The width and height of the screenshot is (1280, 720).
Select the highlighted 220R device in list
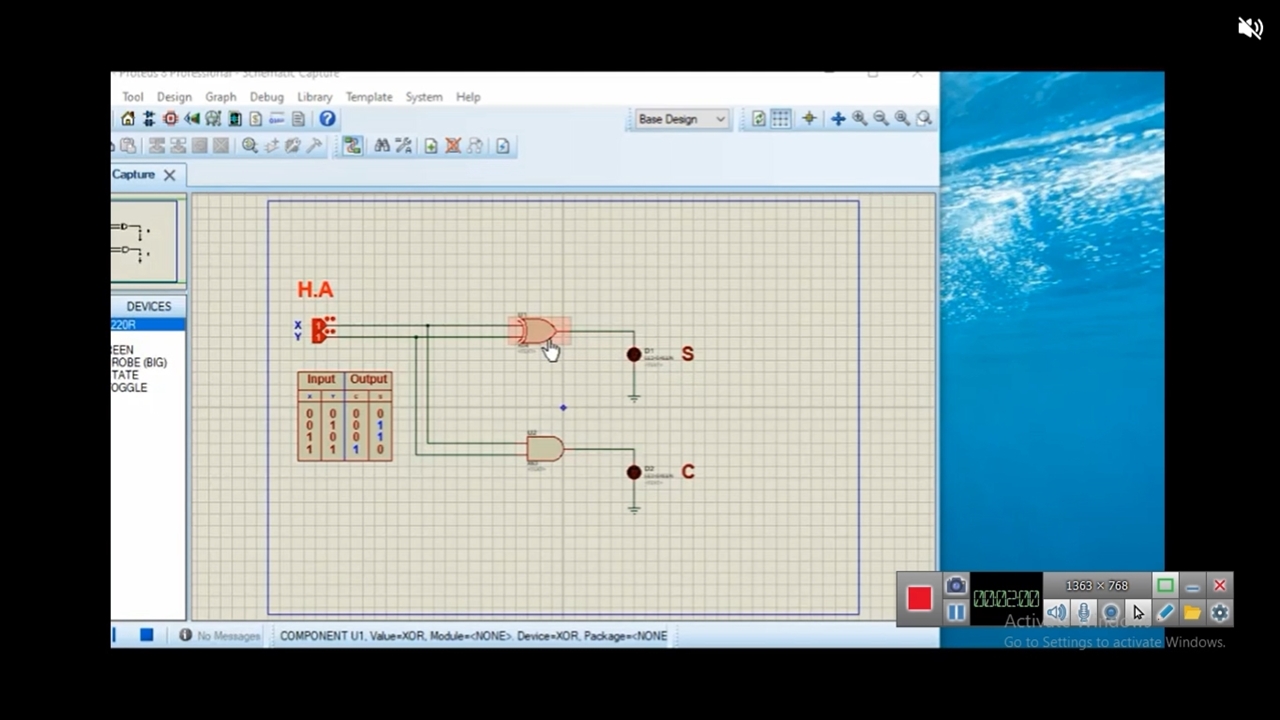[x=147, y=325]
